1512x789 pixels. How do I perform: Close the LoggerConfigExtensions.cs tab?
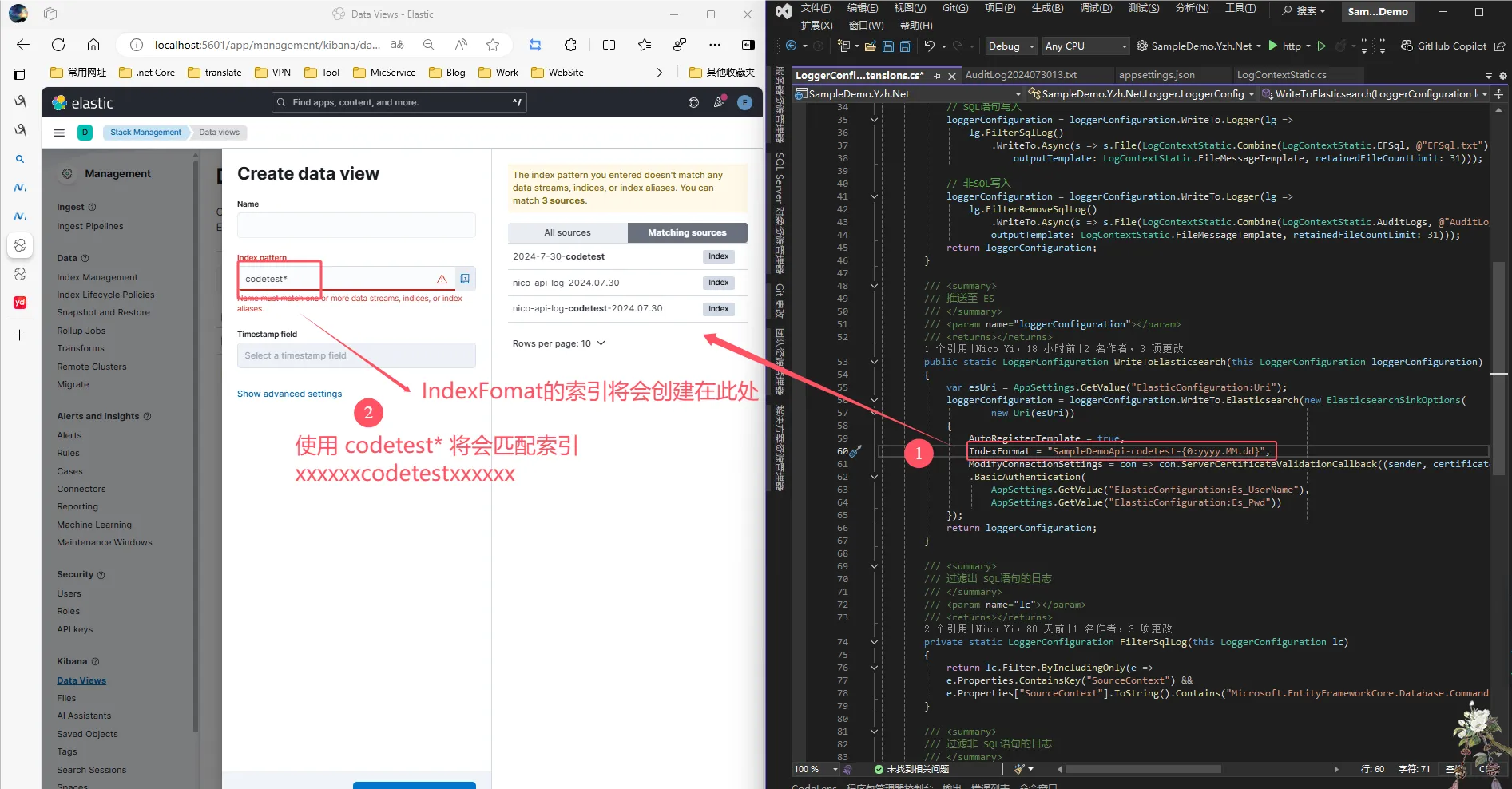click(951, 76)
